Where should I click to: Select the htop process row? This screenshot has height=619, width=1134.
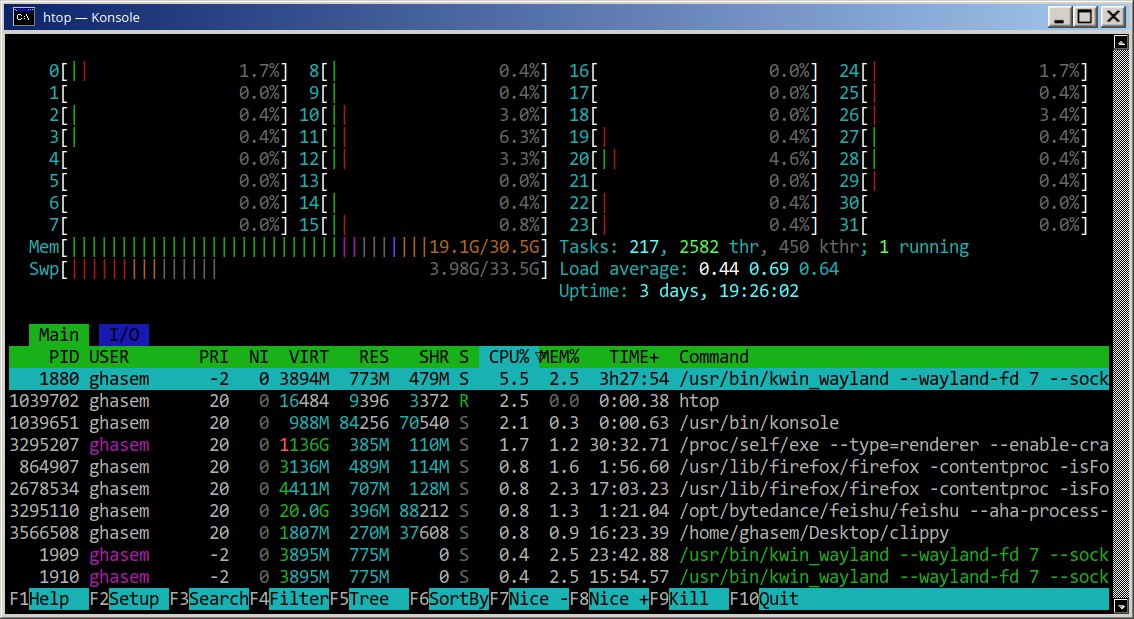click(558, 401)
